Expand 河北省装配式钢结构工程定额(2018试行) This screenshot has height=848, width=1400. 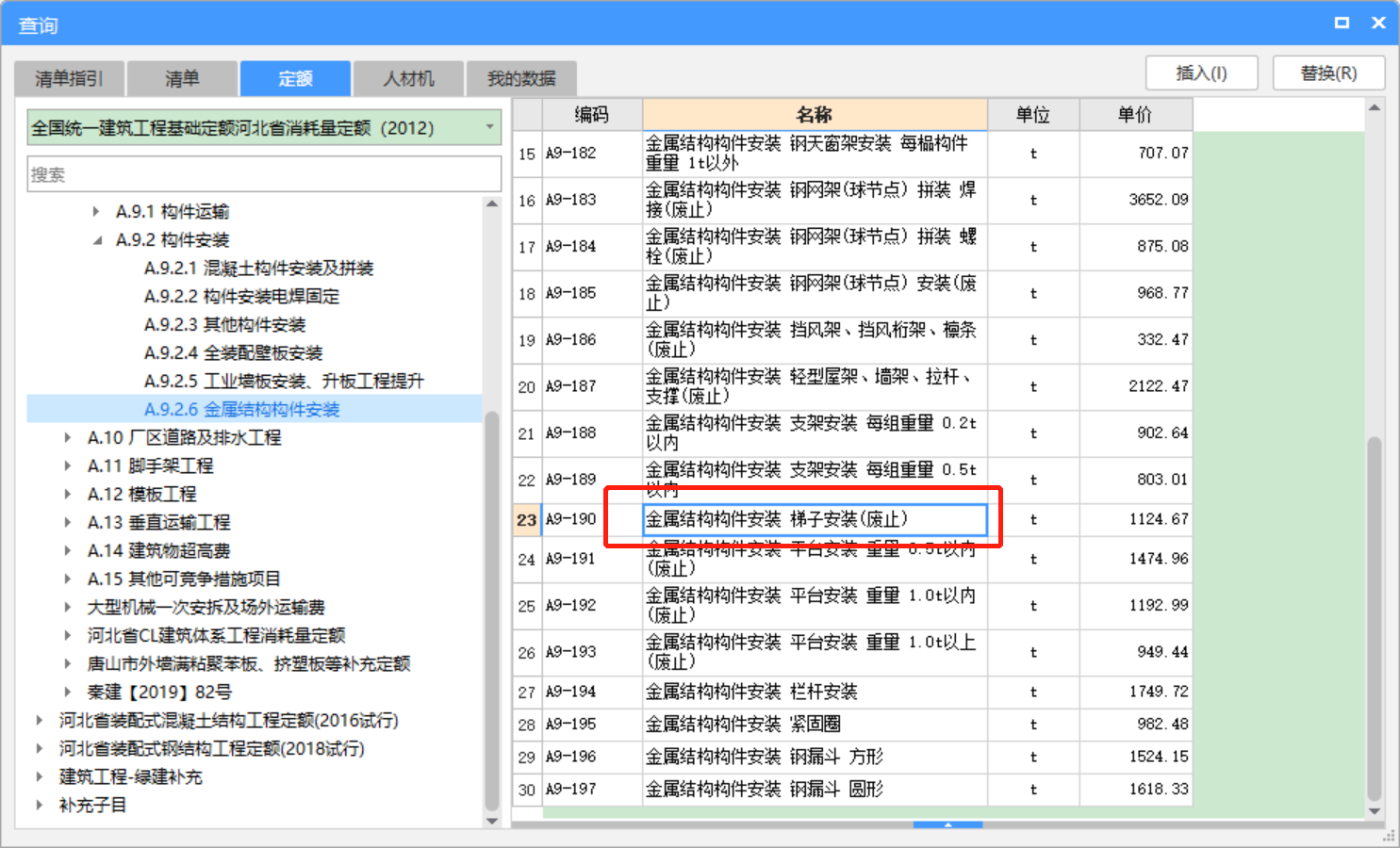click(40, 749)
